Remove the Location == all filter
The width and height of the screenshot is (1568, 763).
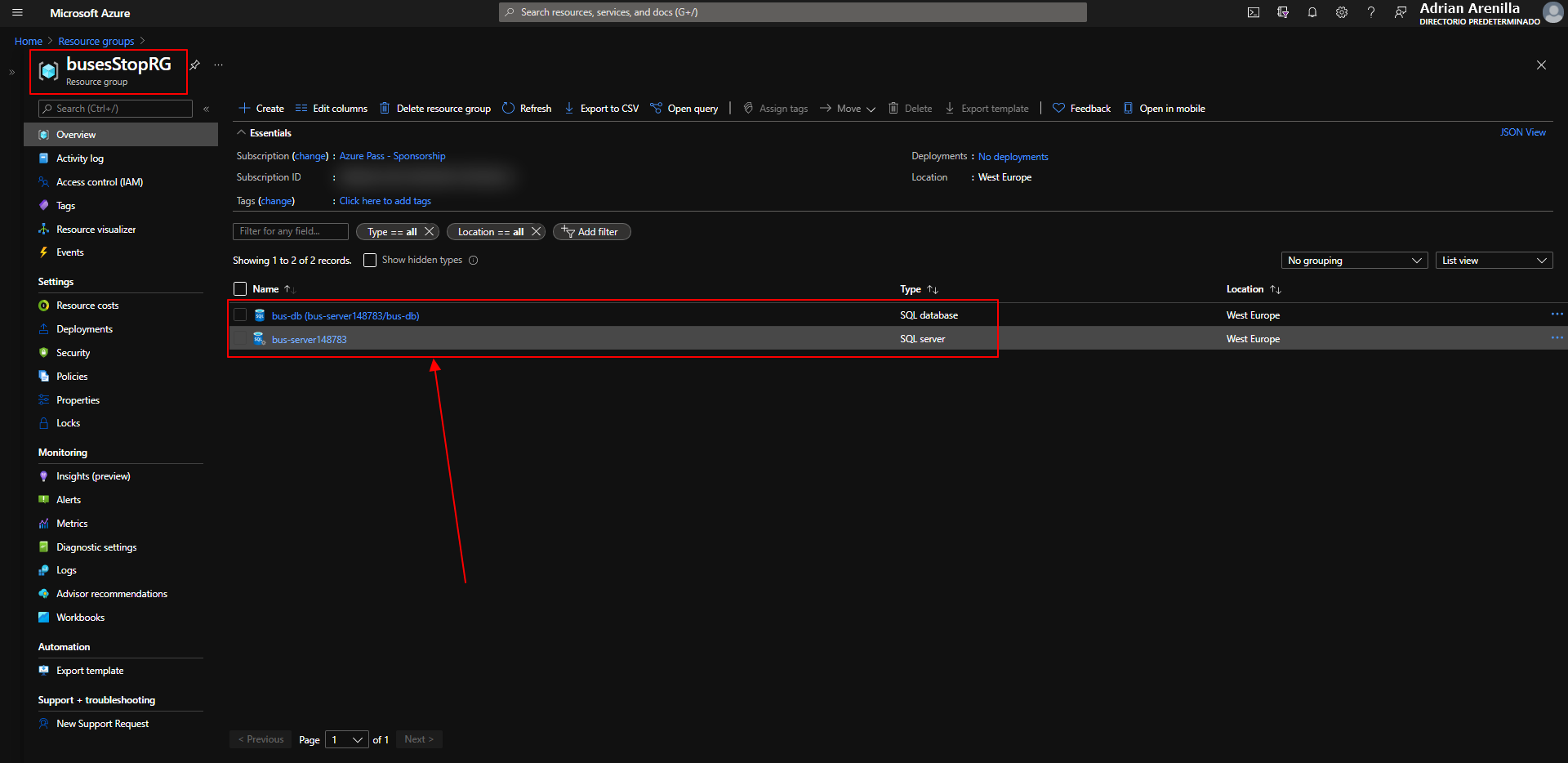tap(536, 231)
